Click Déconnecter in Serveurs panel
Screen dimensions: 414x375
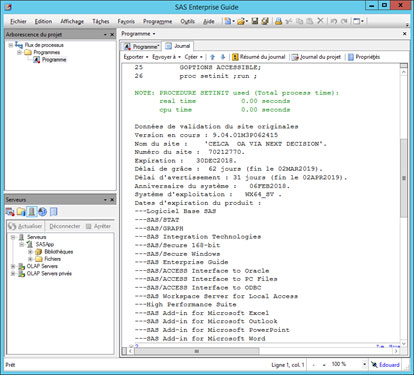(65, 226)
